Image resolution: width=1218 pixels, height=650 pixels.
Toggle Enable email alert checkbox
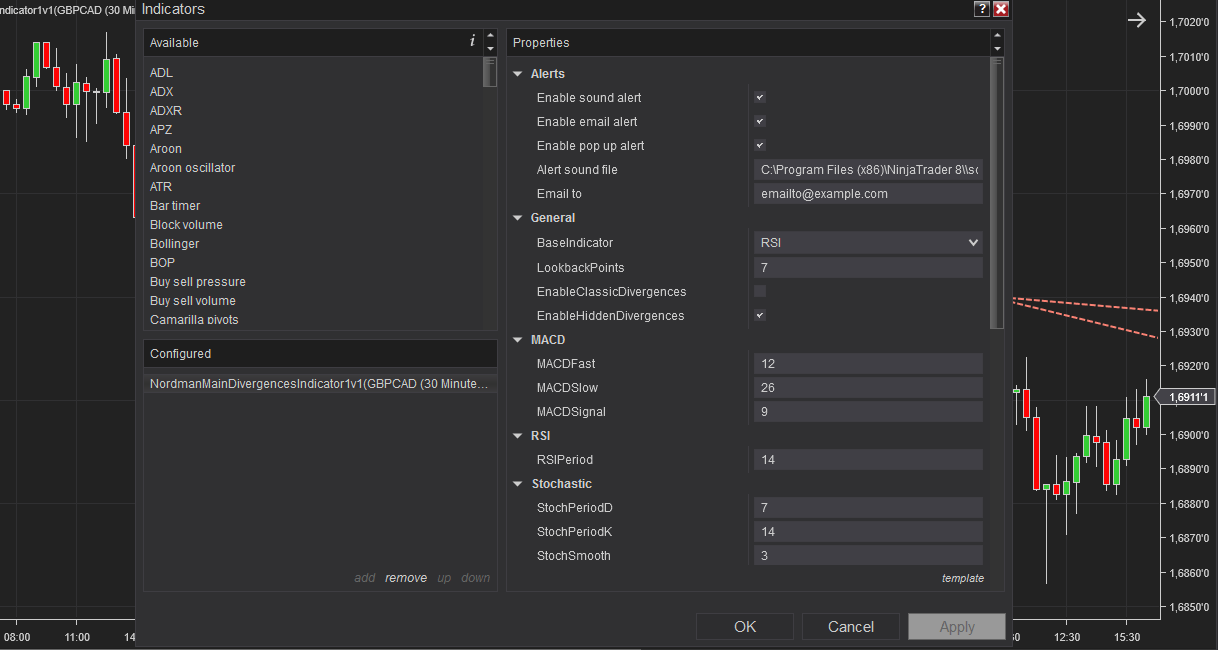click(x=760, y=122)
